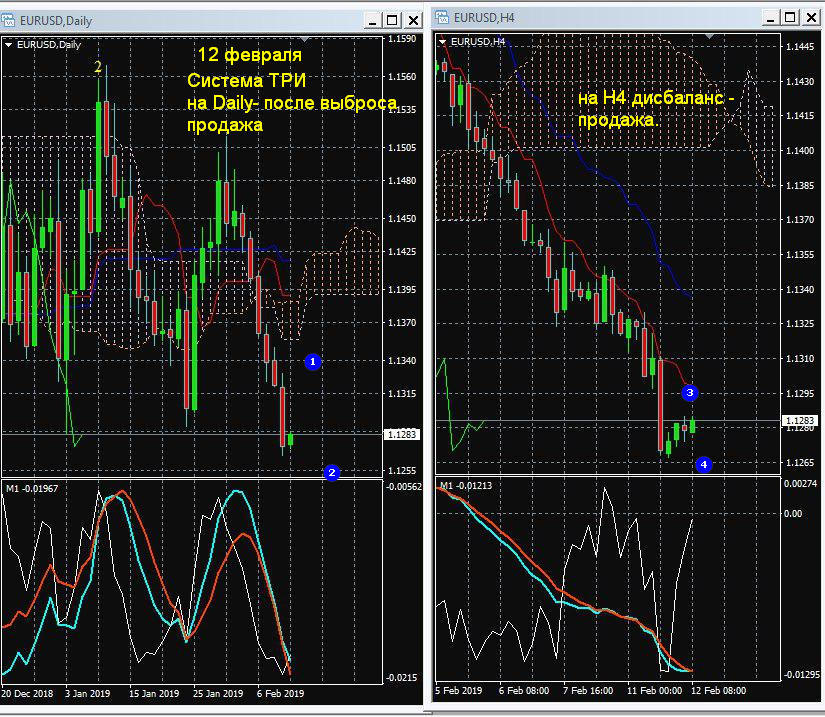Minimize the EURUSD,Daily chart window
This screenshot has width=825, height=717.
(373, 21)
